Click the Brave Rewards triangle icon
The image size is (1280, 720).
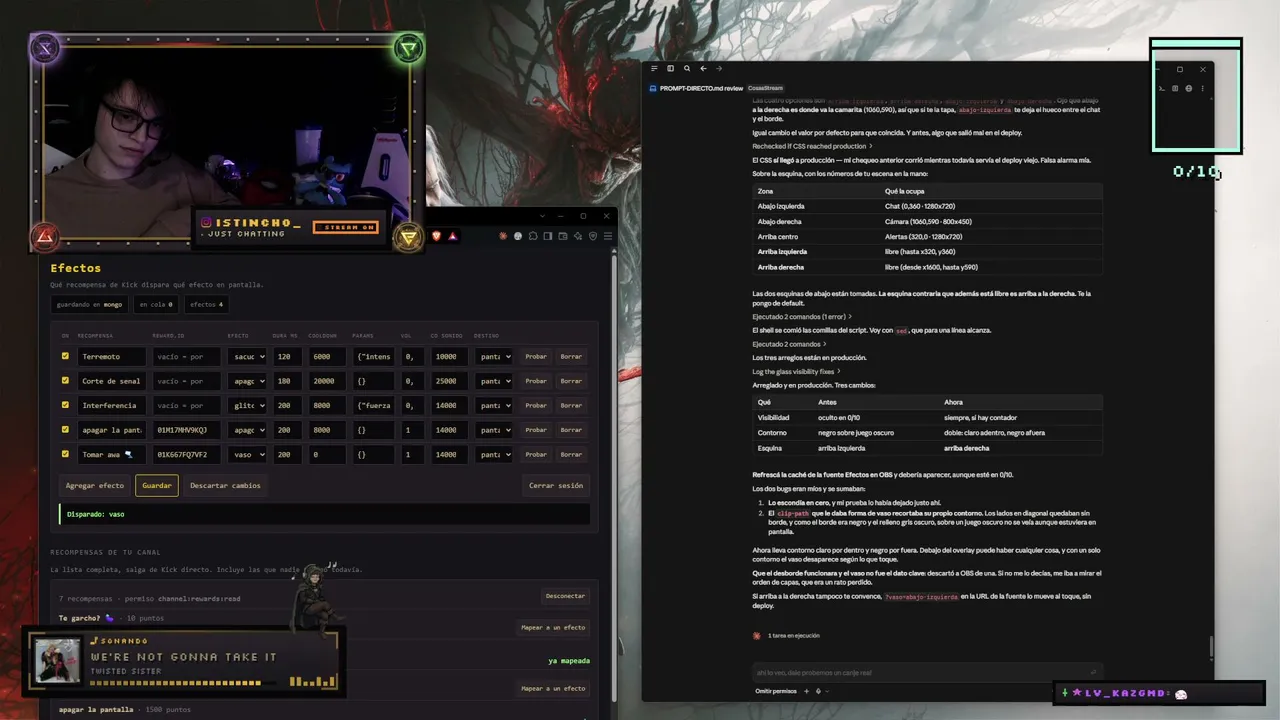453,236
